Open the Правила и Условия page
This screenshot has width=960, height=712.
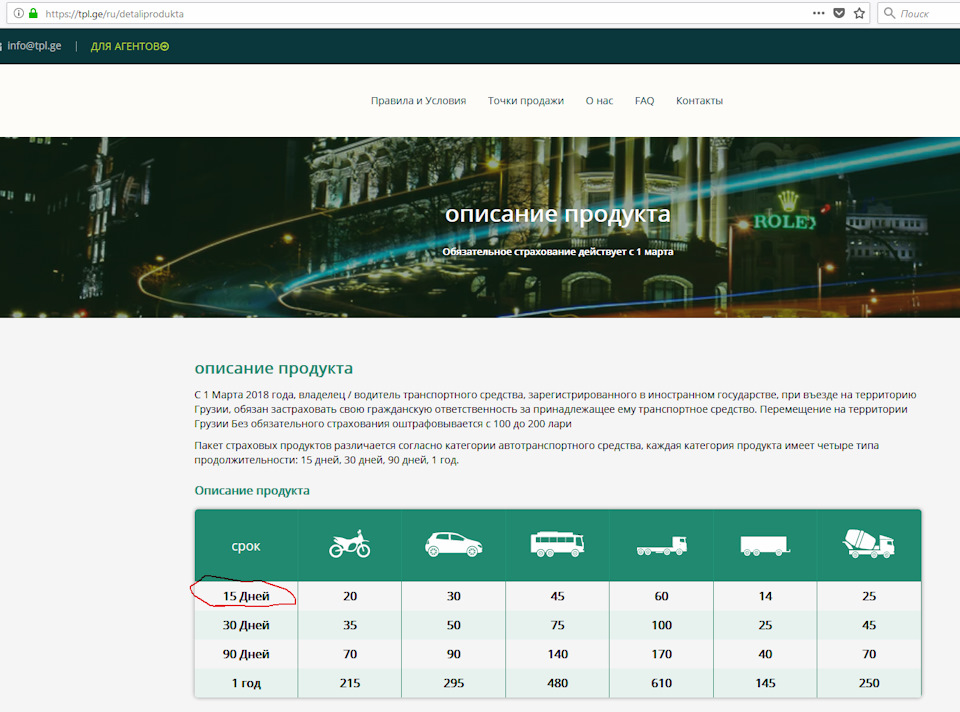(418, 101)
